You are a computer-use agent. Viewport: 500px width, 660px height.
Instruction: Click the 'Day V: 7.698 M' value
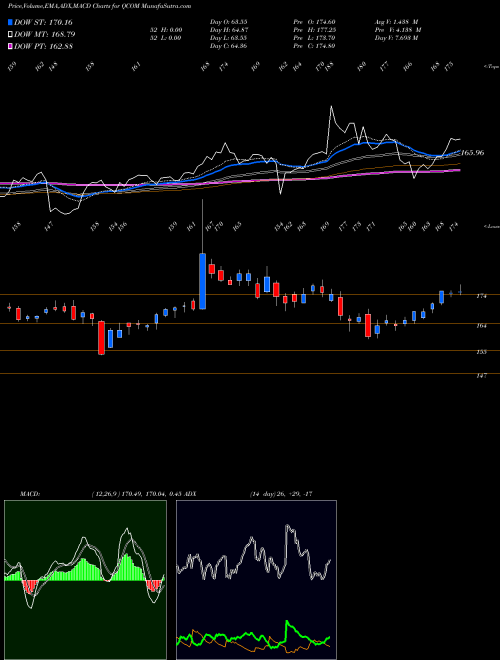click(x=396, y=38)
